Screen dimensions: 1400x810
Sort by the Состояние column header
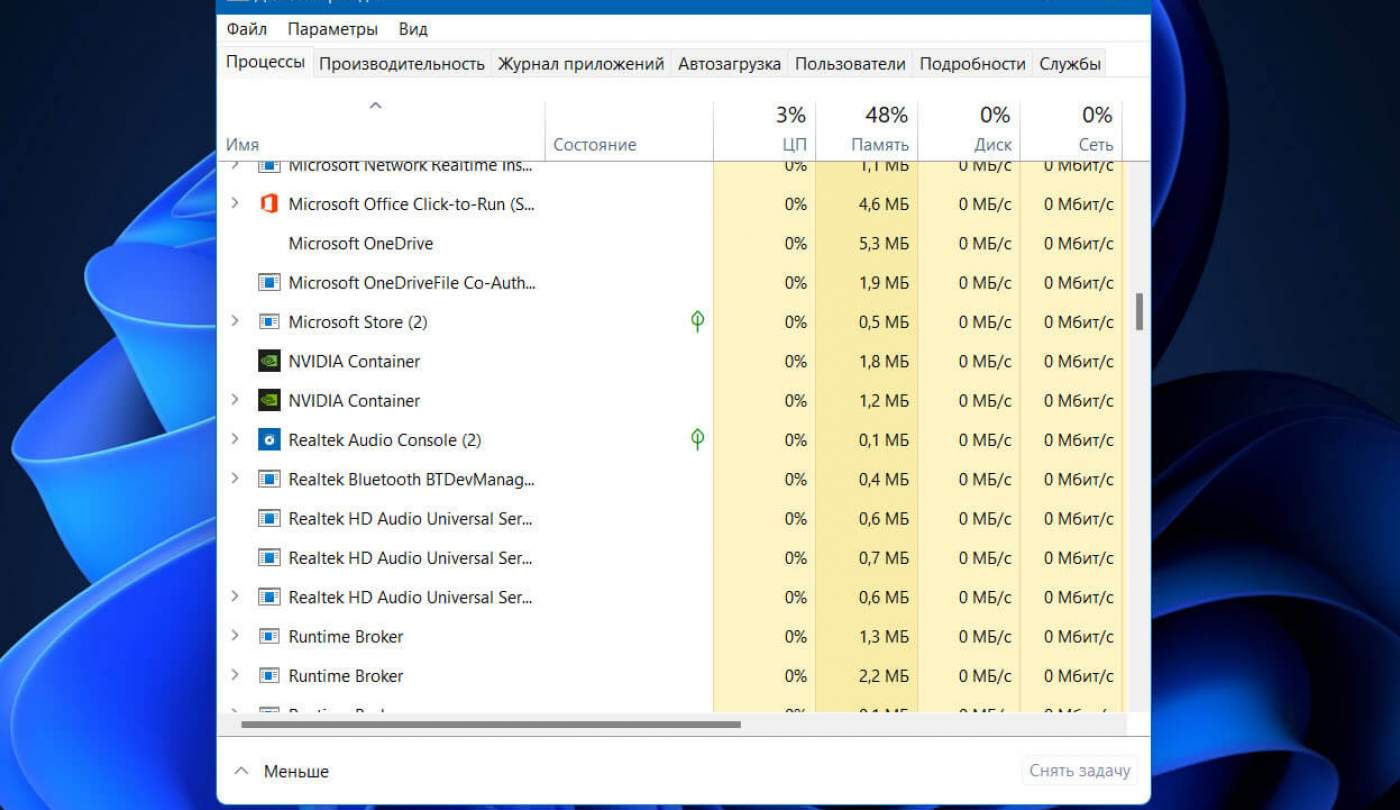point(595,145)
